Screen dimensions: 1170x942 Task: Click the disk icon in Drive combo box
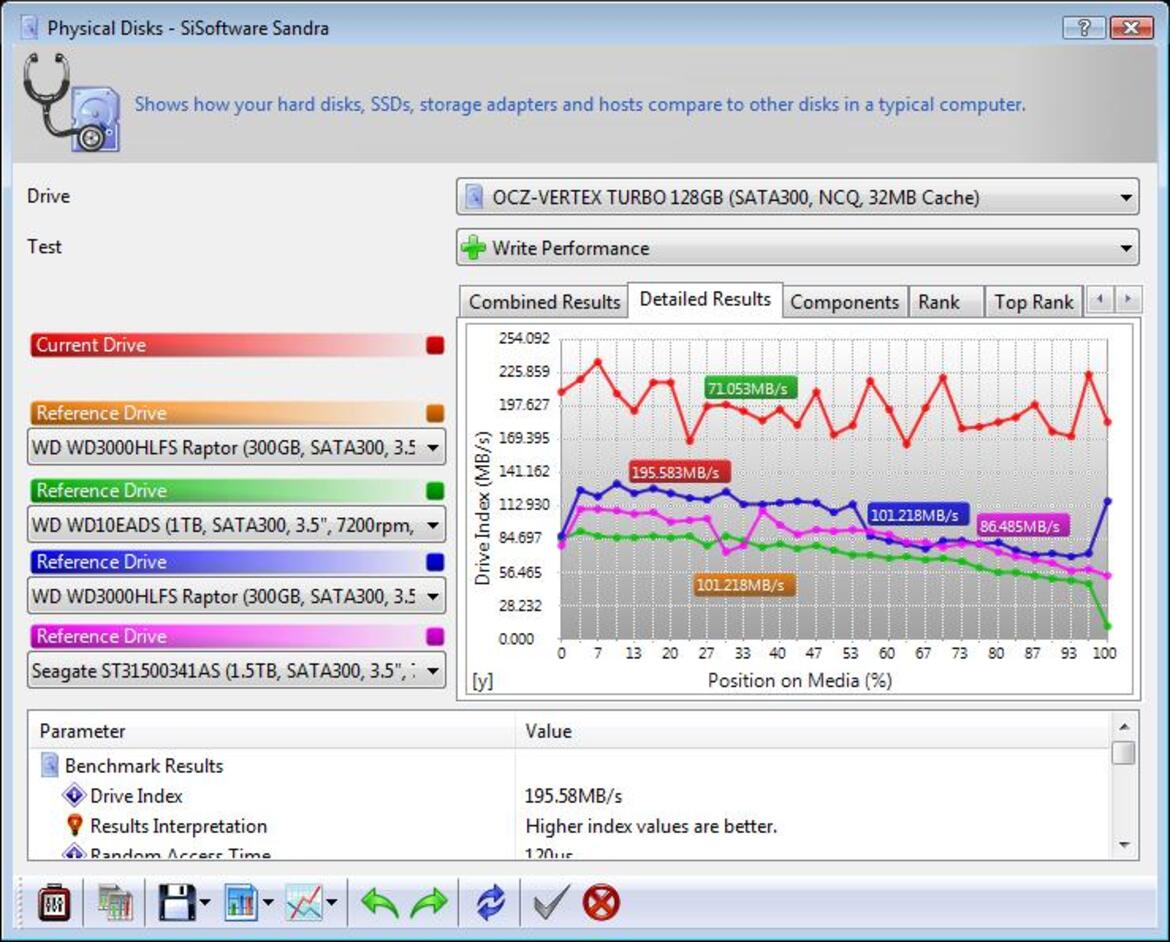tap(474, 197)
